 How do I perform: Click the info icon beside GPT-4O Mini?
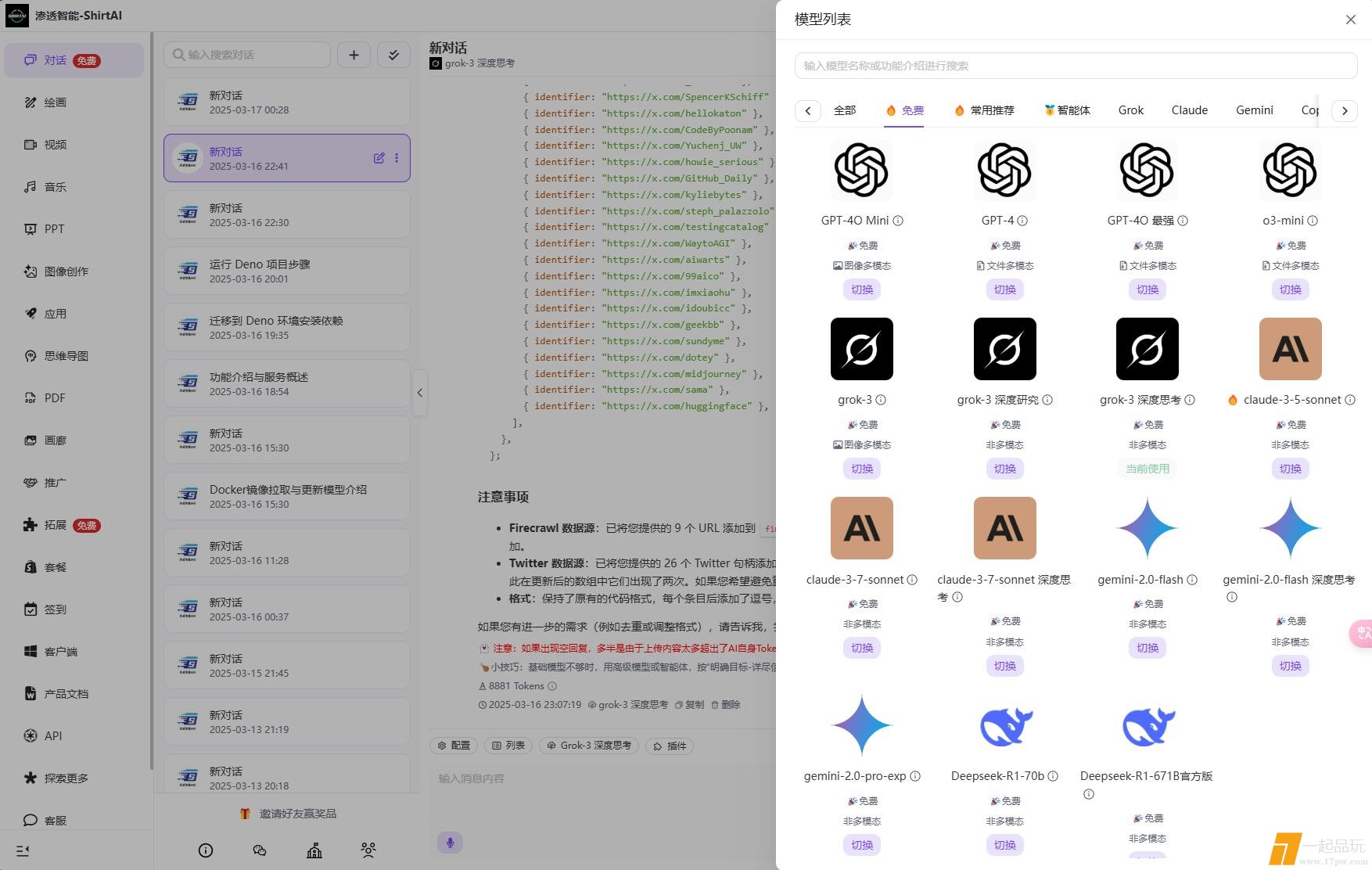click(898, 221)
